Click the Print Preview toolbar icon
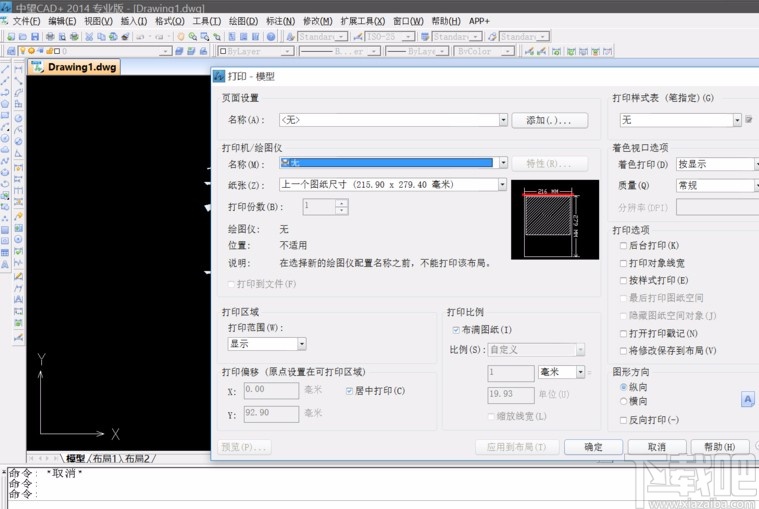The image size is (759, 509). [x=62, y=36]
